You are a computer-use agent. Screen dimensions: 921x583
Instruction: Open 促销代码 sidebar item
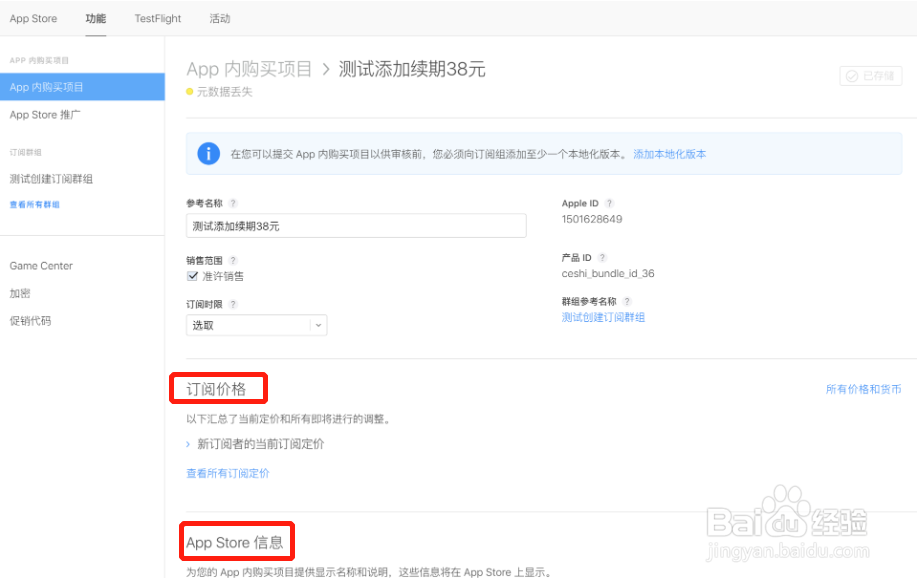pos(31,321)
